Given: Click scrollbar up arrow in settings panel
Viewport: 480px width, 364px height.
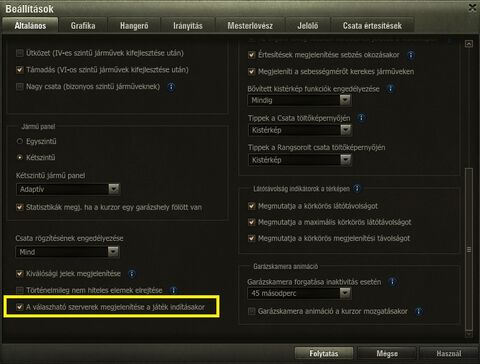Looking at the screenshot, I should 469,44.
